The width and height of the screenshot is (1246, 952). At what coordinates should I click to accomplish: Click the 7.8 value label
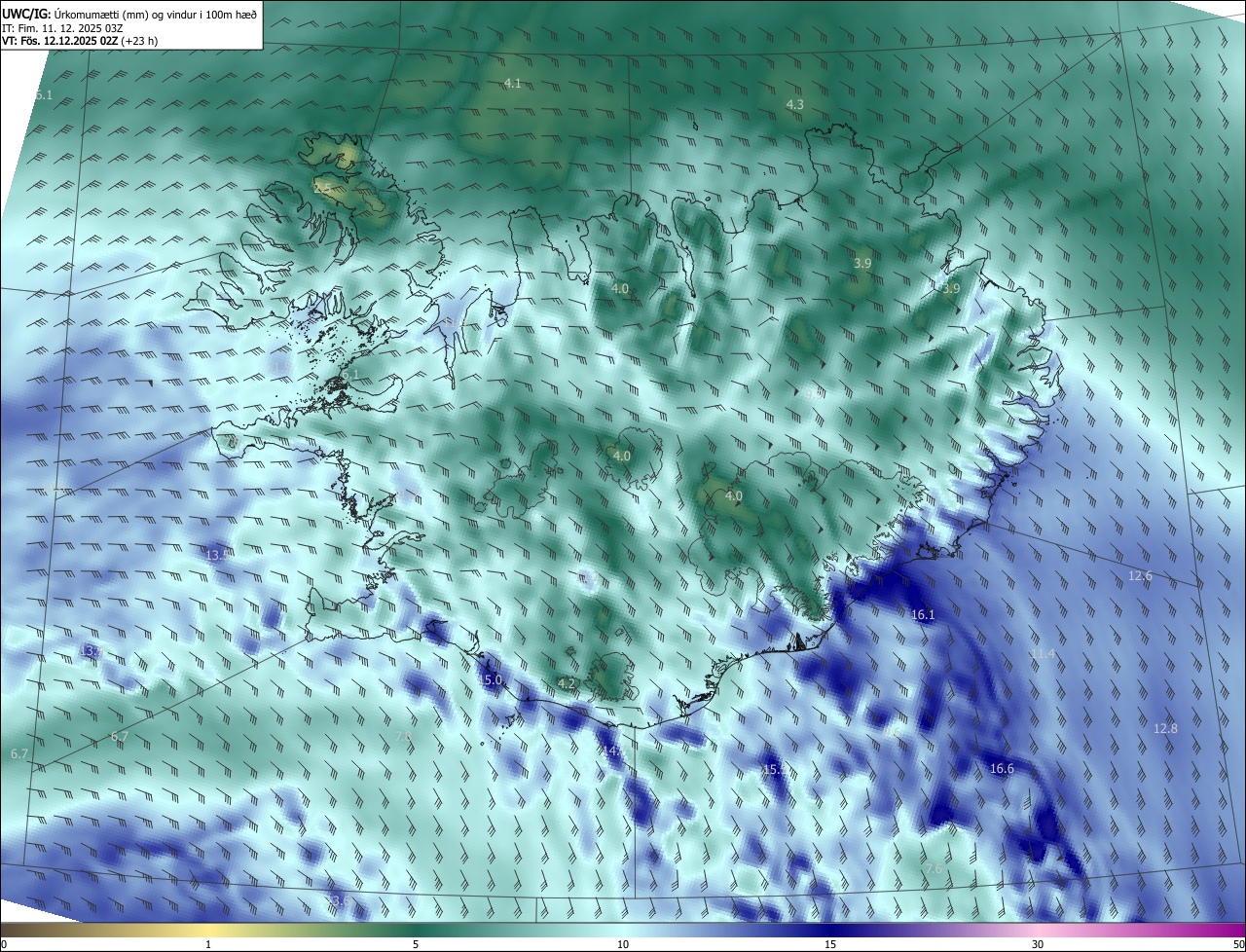[403, 737]
